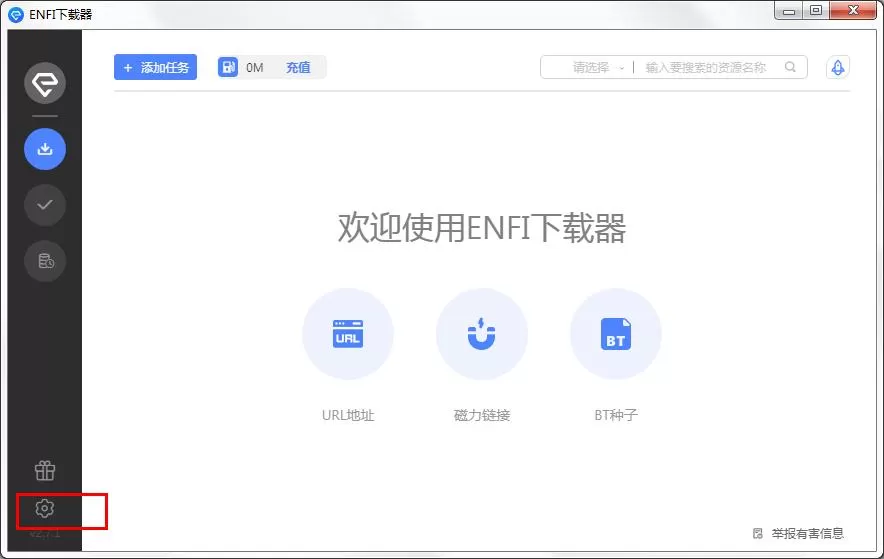Open the download history database icon
The height and width of the screenshot is (559, 884).
pos(45,261)
